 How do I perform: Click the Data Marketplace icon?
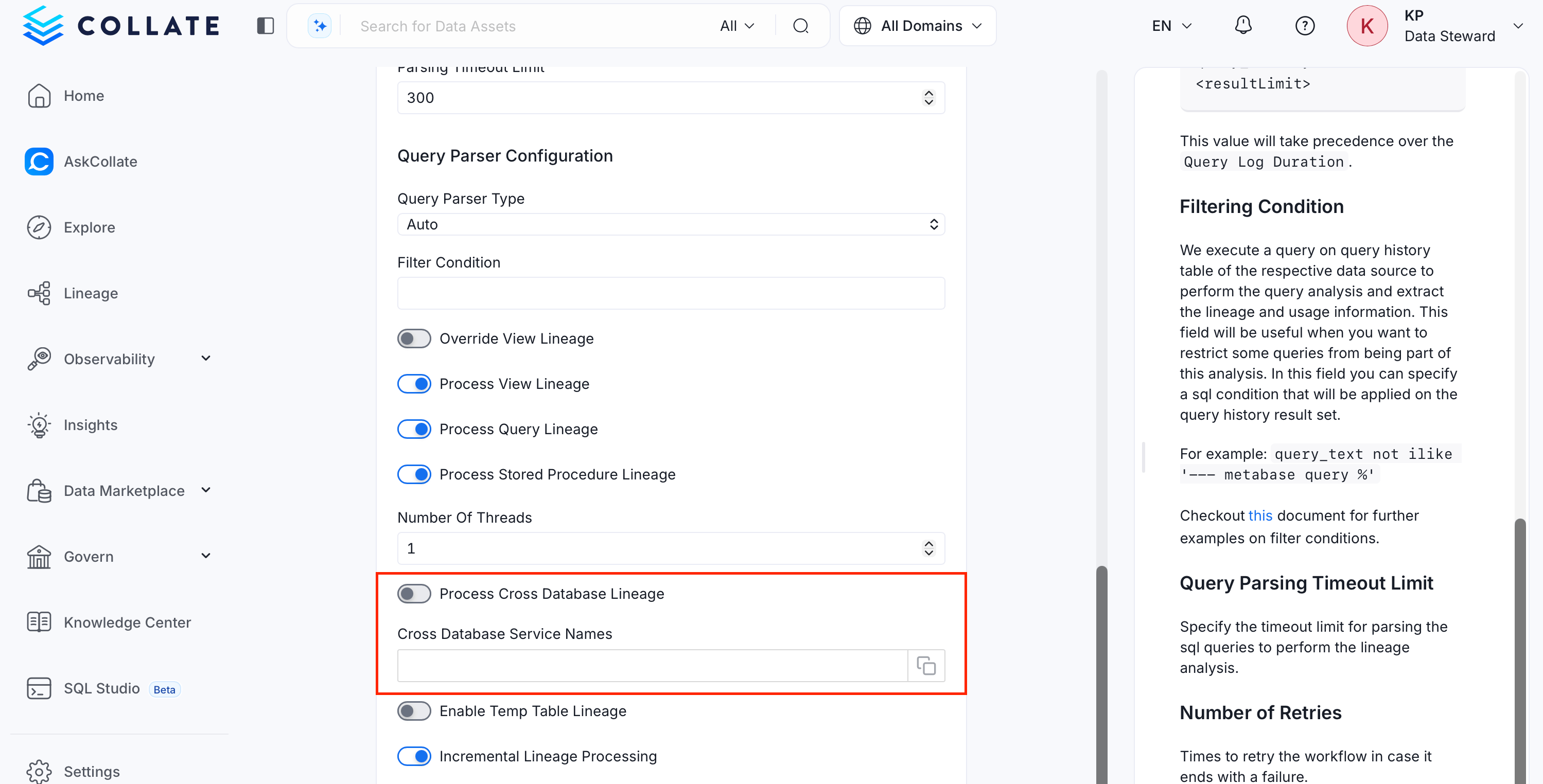[39, 491]
